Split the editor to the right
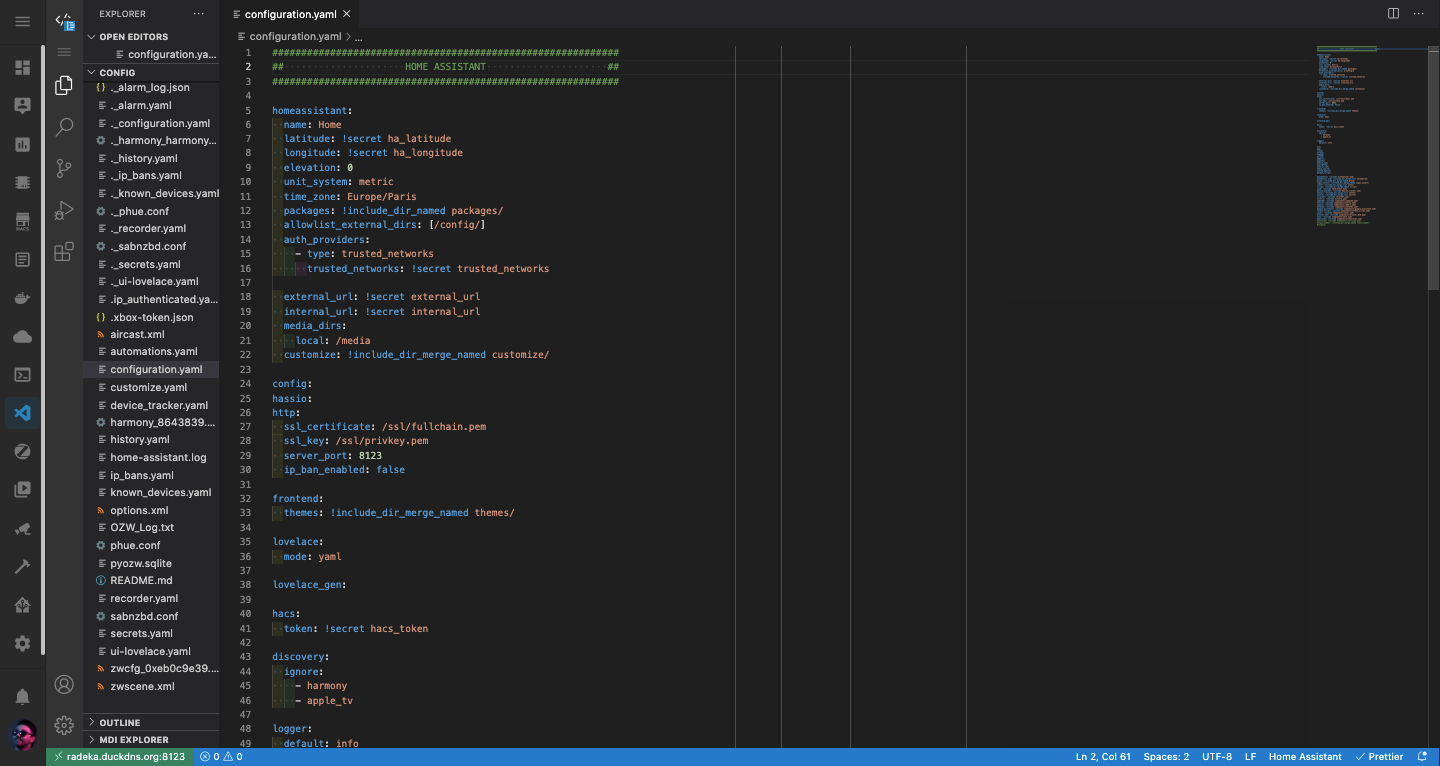Screen dimensions: 1440x766 click(1394, 14)
